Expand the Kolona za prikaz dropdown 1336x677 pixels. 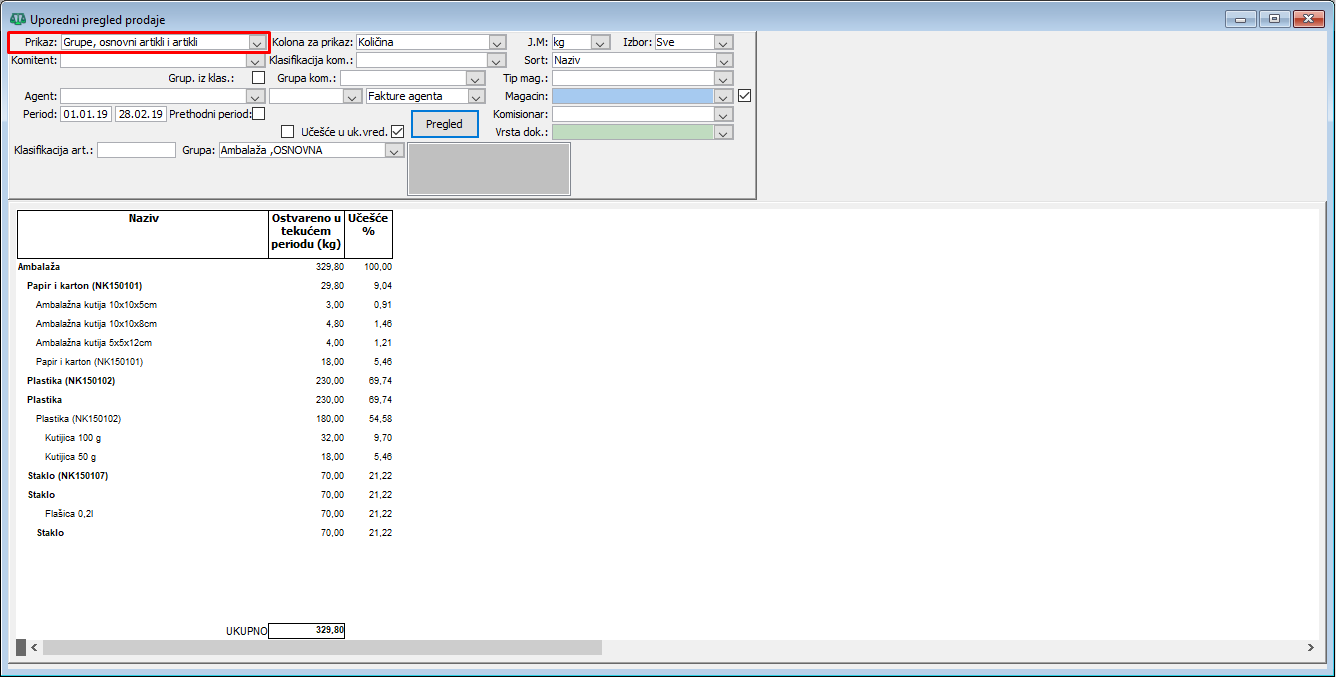point(497,43)
